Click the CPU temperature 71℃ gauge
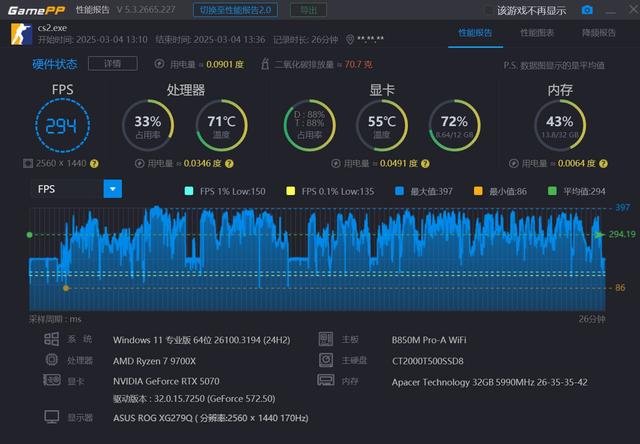 (x=221, y=125)
